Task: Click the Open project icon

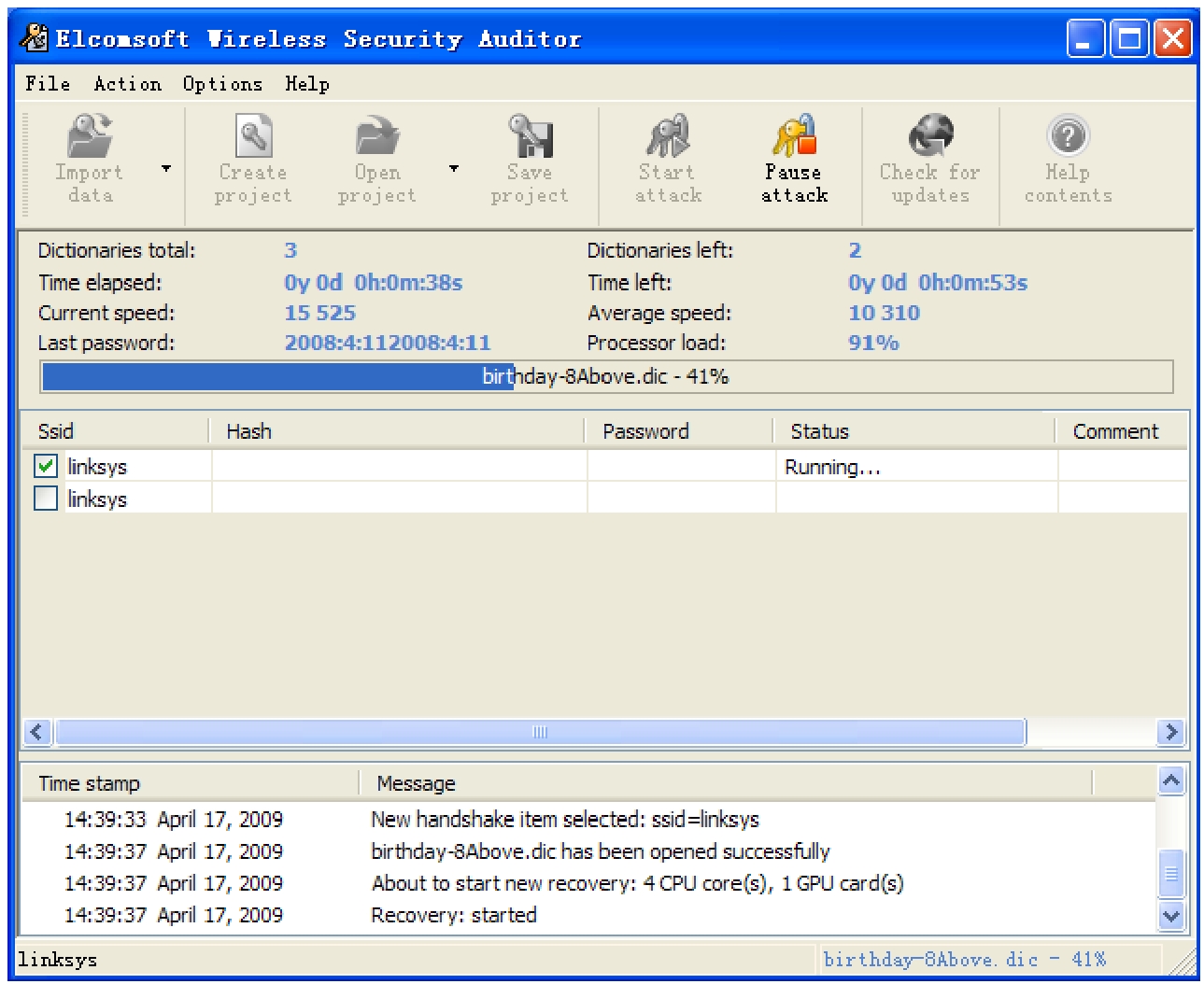Action: (x=377, y=159)
